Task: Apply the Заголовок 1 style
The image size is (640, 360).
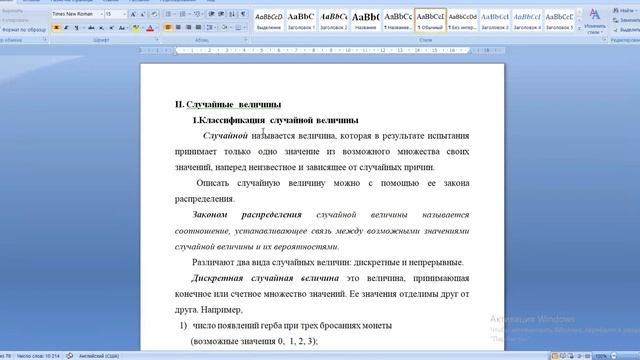Action: [x=301, y=20]
